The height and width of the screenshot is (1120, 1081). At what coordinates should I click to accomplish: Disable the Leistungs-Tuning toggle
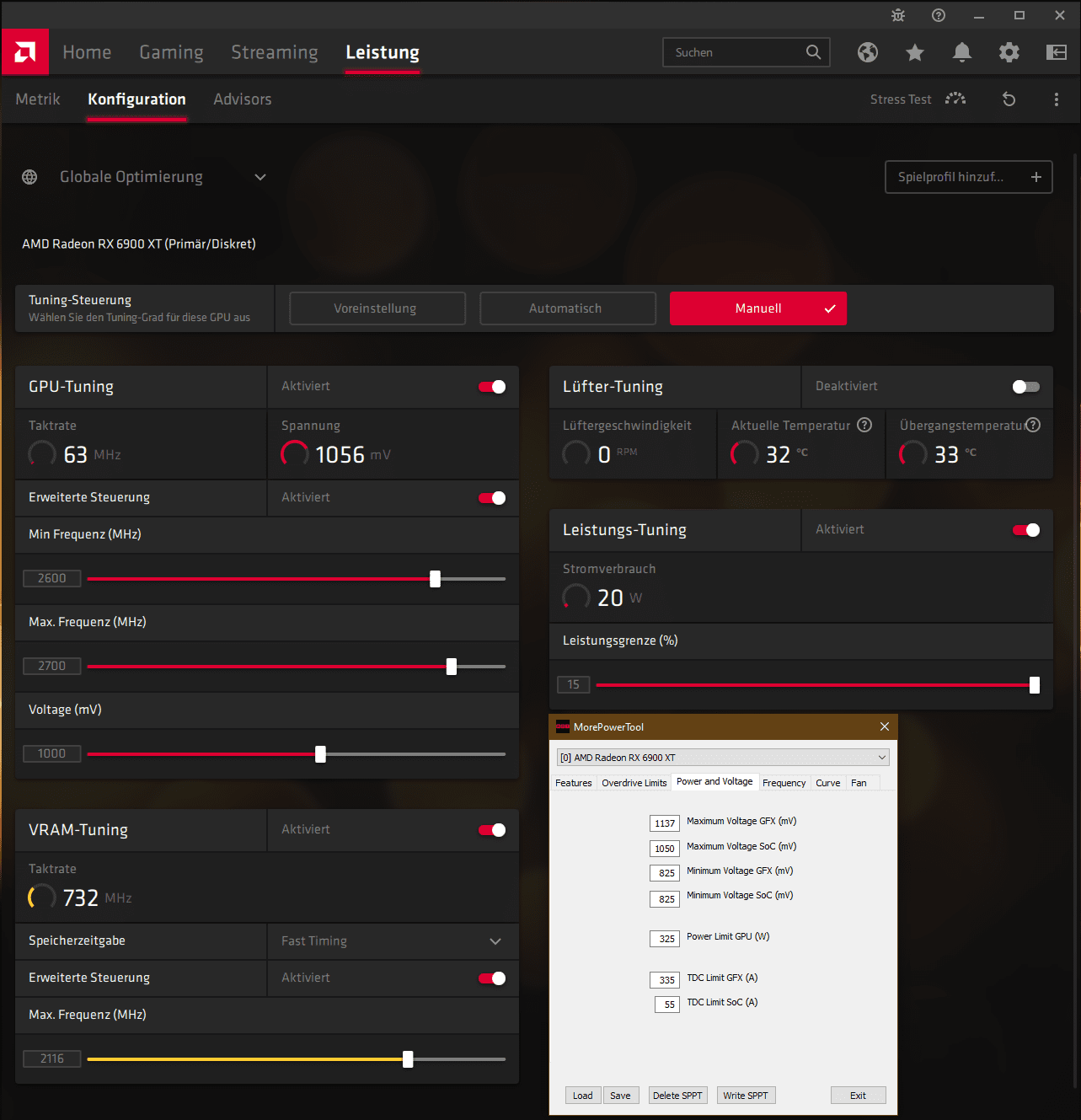[1026, 530]
